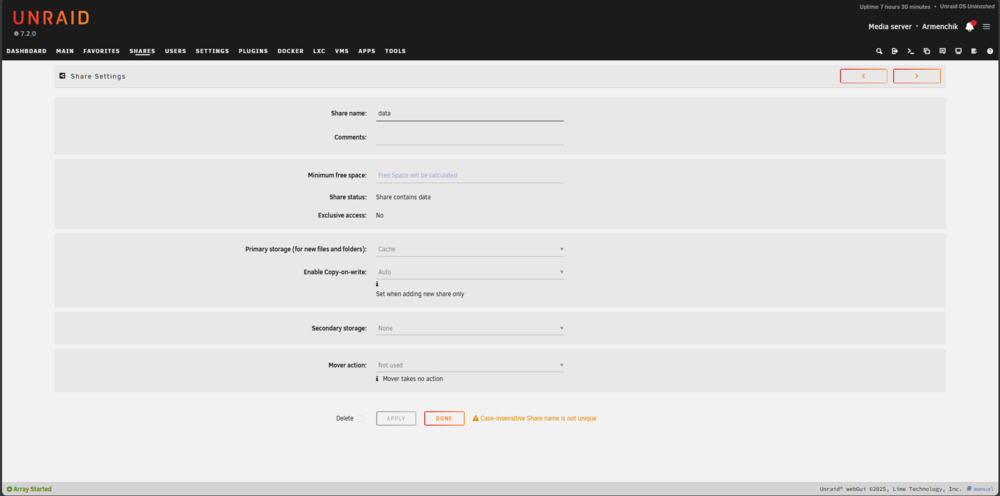Click the 'Unraid OS Unleashed' license text

967,6
